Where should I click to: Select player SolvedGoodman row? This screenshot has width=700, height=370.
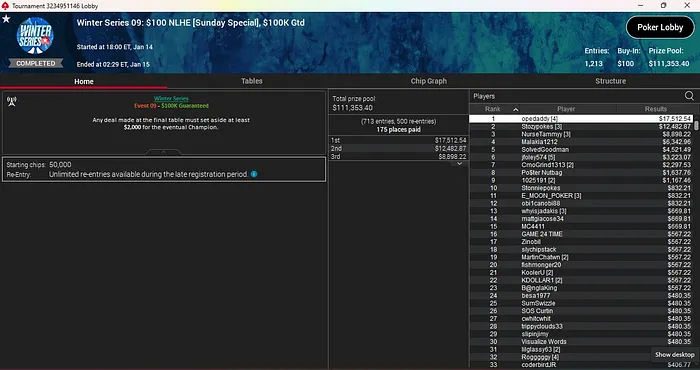coord(581,150)
